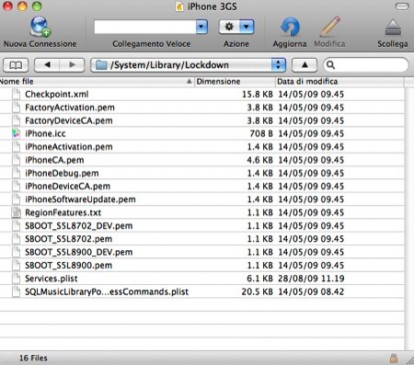Select the iPhoneSoftwareUpdate.pem file
The image size is (414, 365).
(80, 200)
